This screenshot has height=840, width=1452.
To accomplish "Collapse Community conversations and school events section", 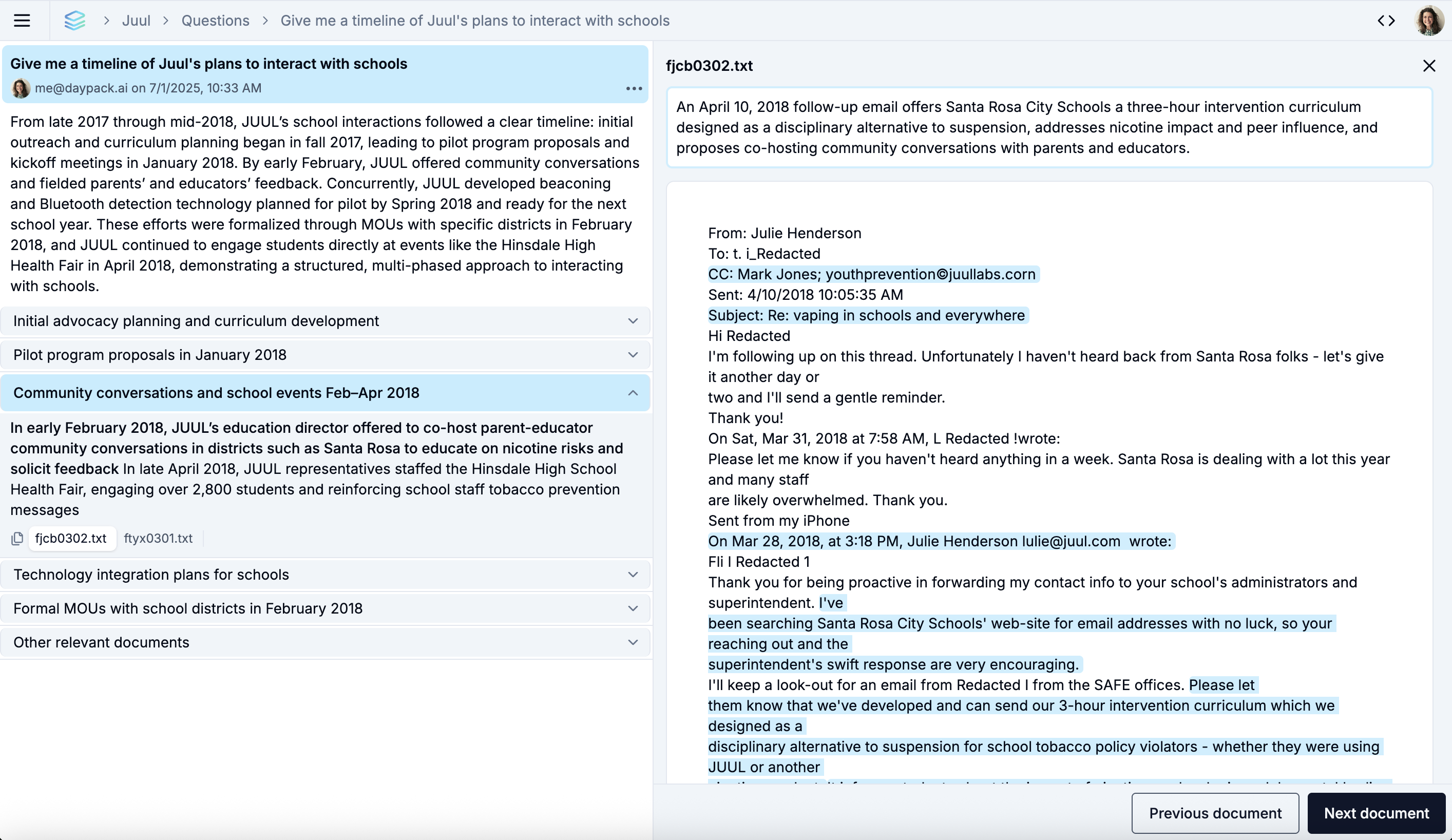I will click(326, 393).
